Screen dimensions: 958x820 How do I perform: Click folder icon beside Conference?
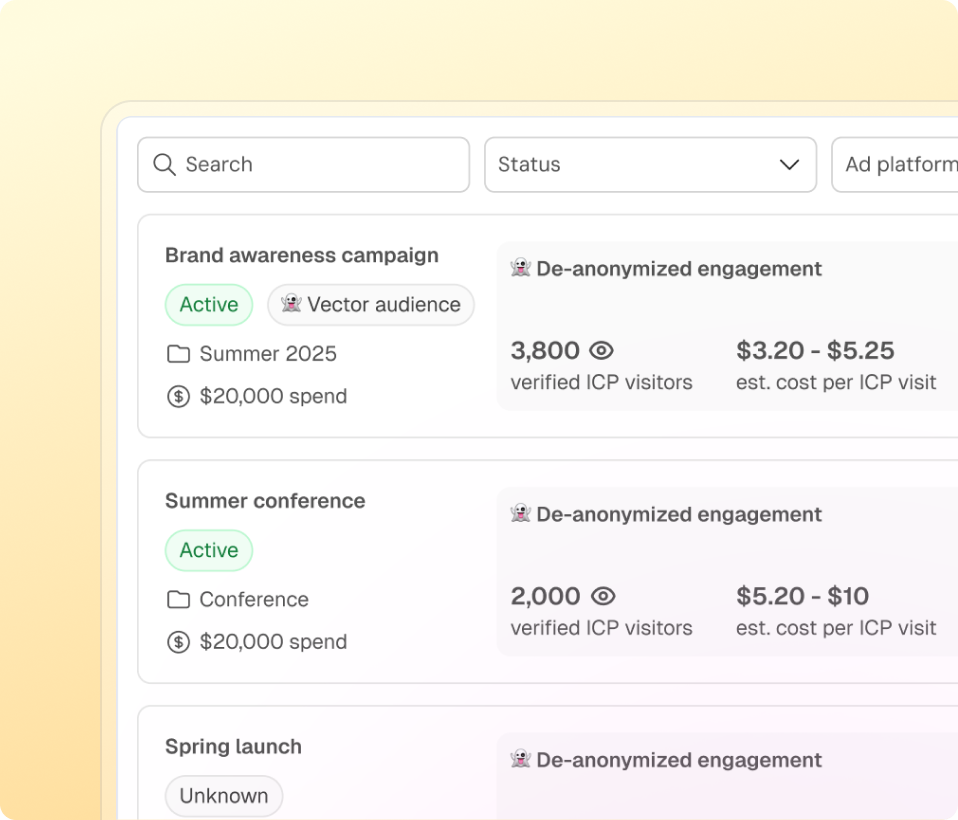tap(178, 599)
